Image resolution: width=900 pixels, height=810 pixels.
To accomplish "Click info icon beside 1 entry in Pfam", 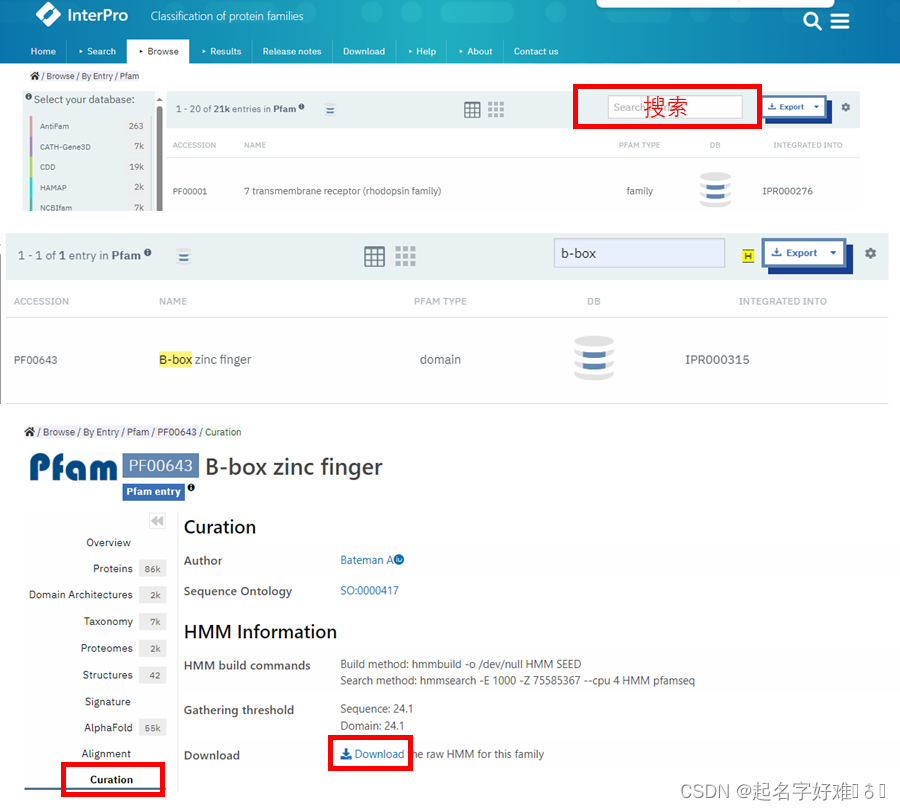I will point(148,252).
